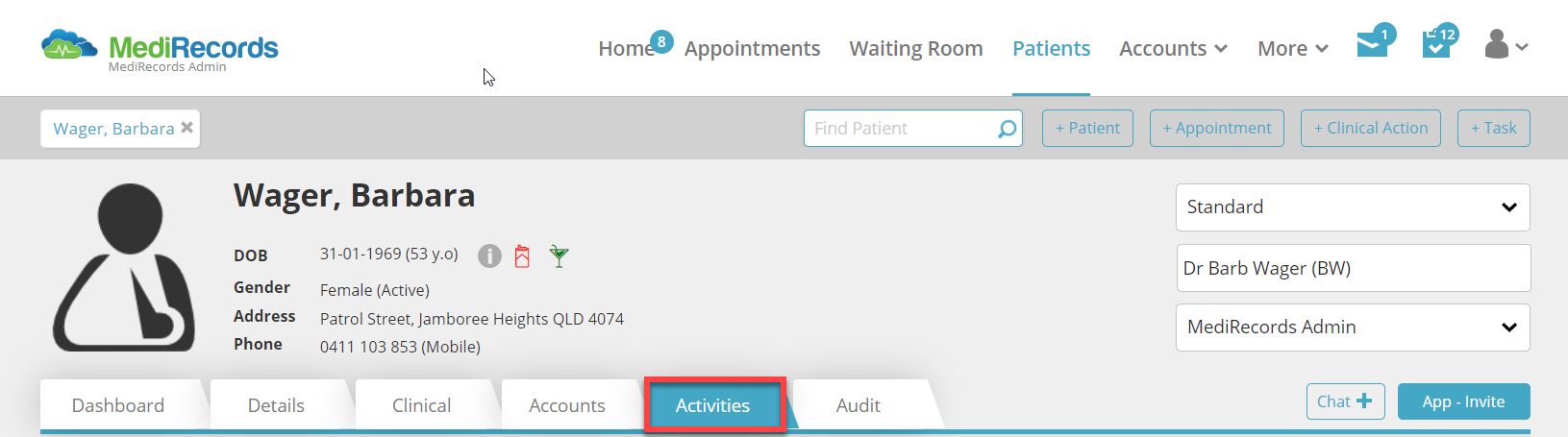Click the App - Invite button
The image size is (1568, 437).
[x=1464, y=401]
